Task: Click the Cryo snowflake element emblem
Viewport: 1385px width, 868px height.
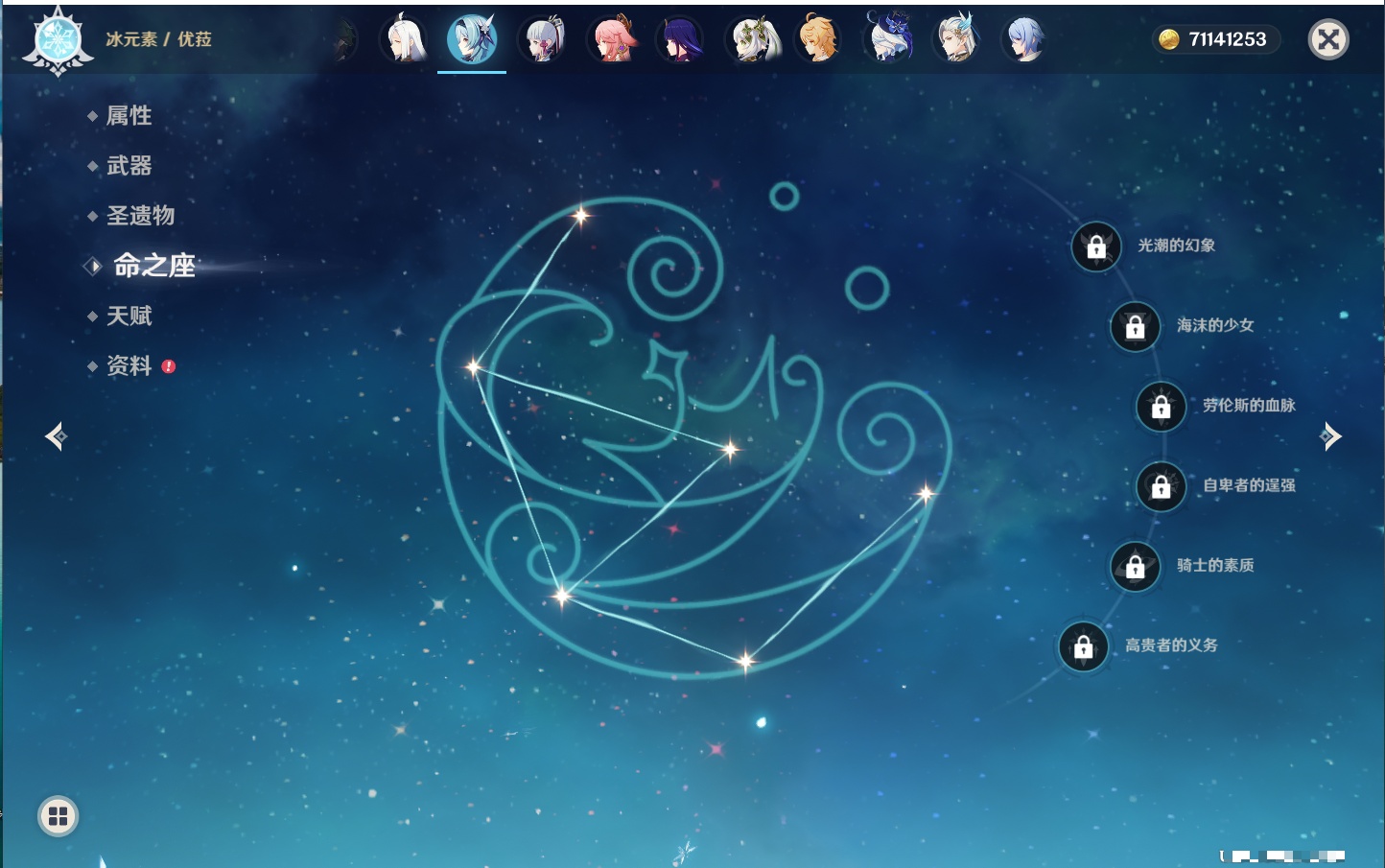Action: (58, 41)
